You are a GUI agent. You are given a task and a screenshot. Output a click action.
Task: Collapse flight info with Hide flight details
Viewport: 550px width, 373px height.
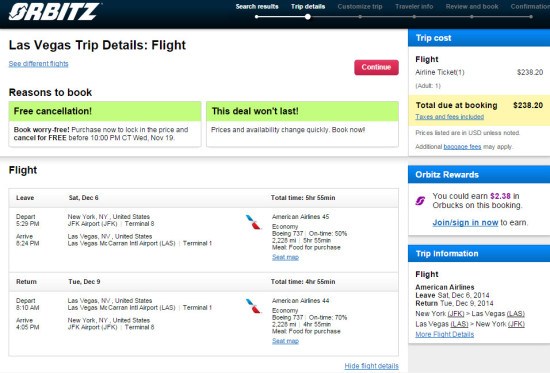click(x=371, y=366)
